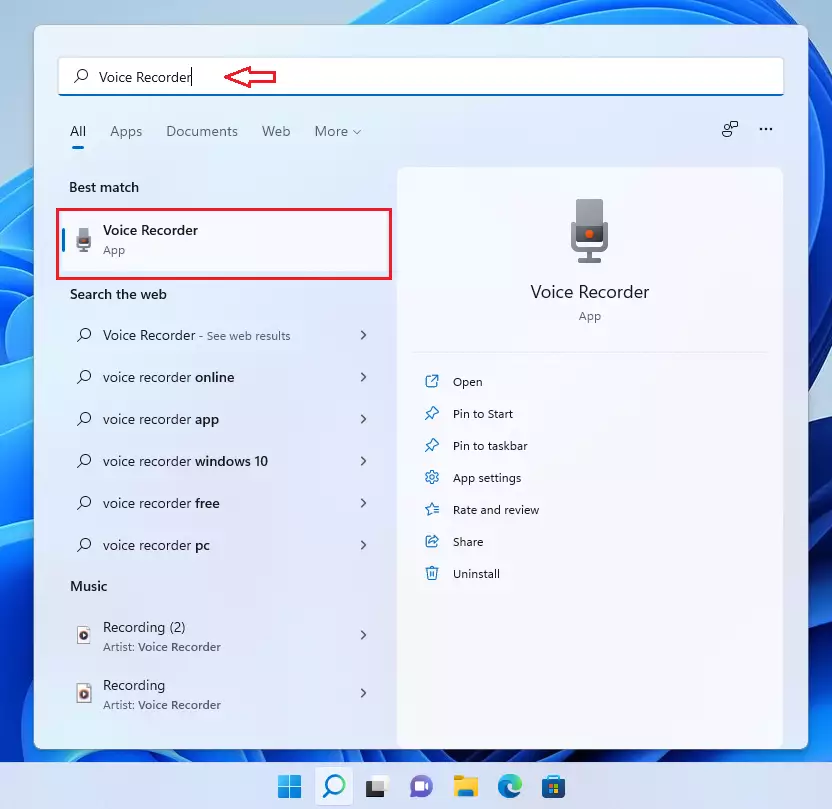This screenshot has height=809, width=832.
Task: Open File Explorer from the taskbar
Action: tap(465, 786)
